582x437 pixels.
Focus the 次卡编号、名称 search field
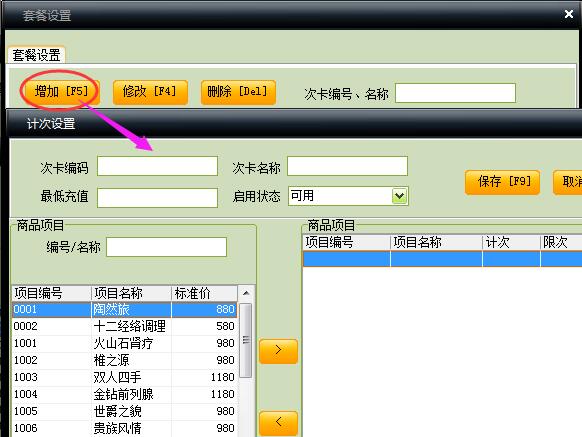(455, 93)
